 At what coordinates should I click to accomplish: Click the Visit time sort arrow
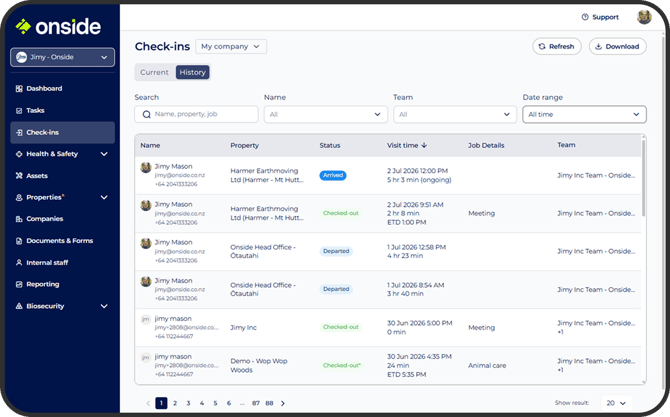coord(424,145)
